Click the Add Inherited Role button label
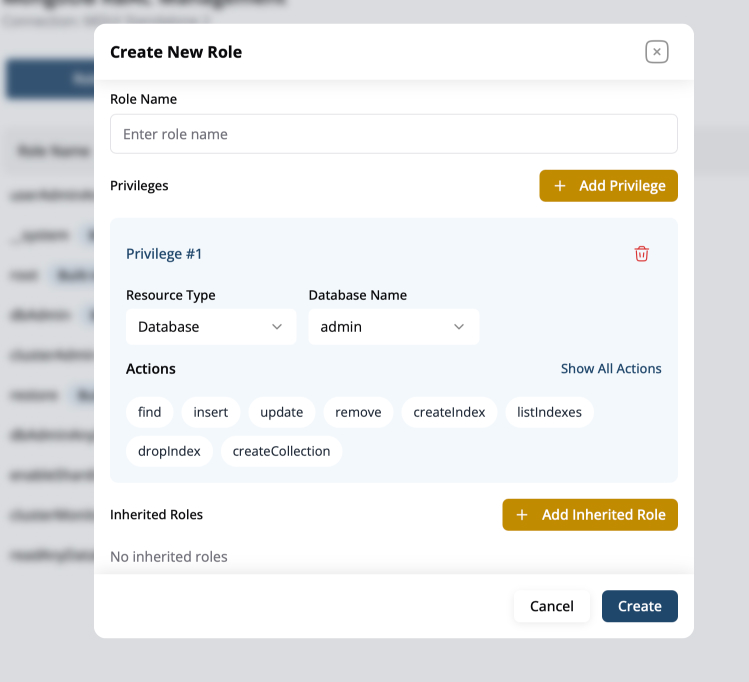749x682 pixels. pos(603,515)
